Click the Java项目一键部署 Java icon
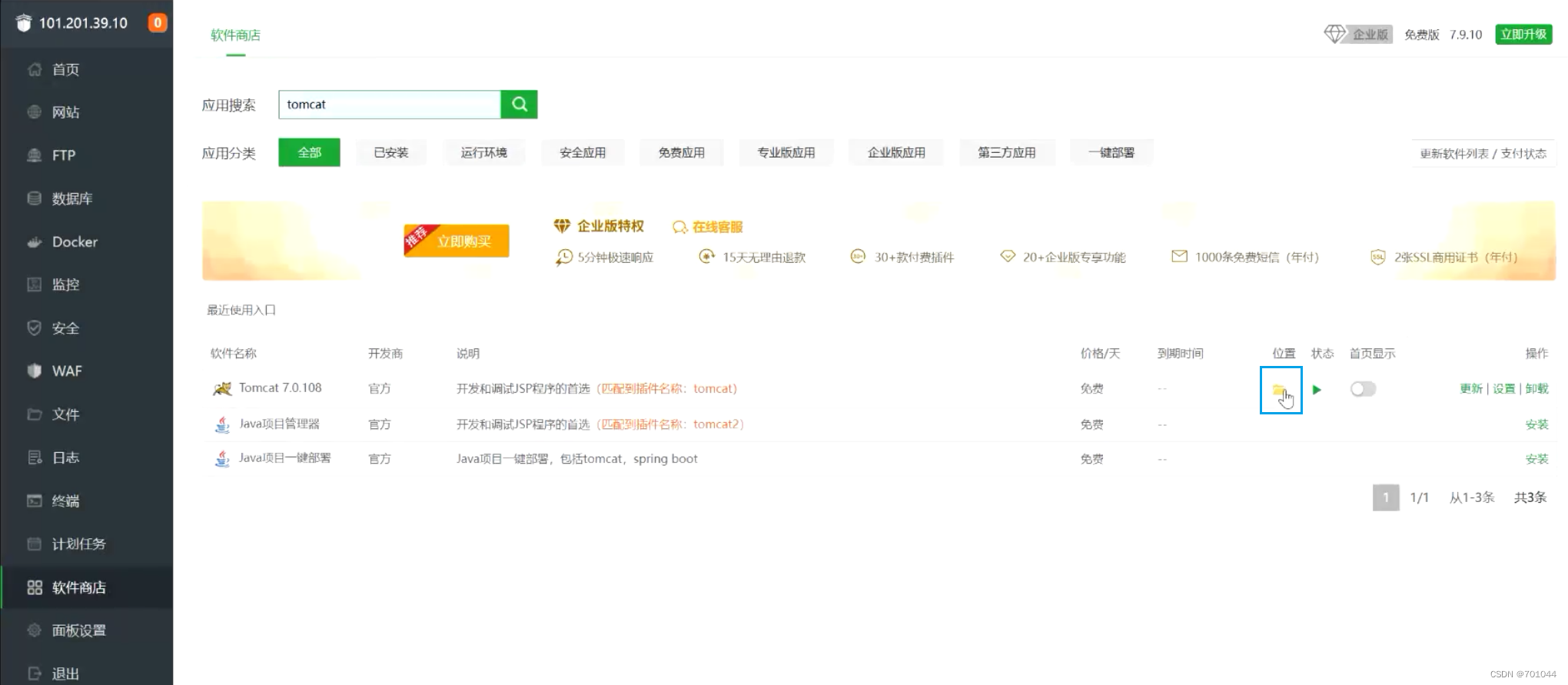This screenshot has width=1568, height=685. [x=222, y=459]
